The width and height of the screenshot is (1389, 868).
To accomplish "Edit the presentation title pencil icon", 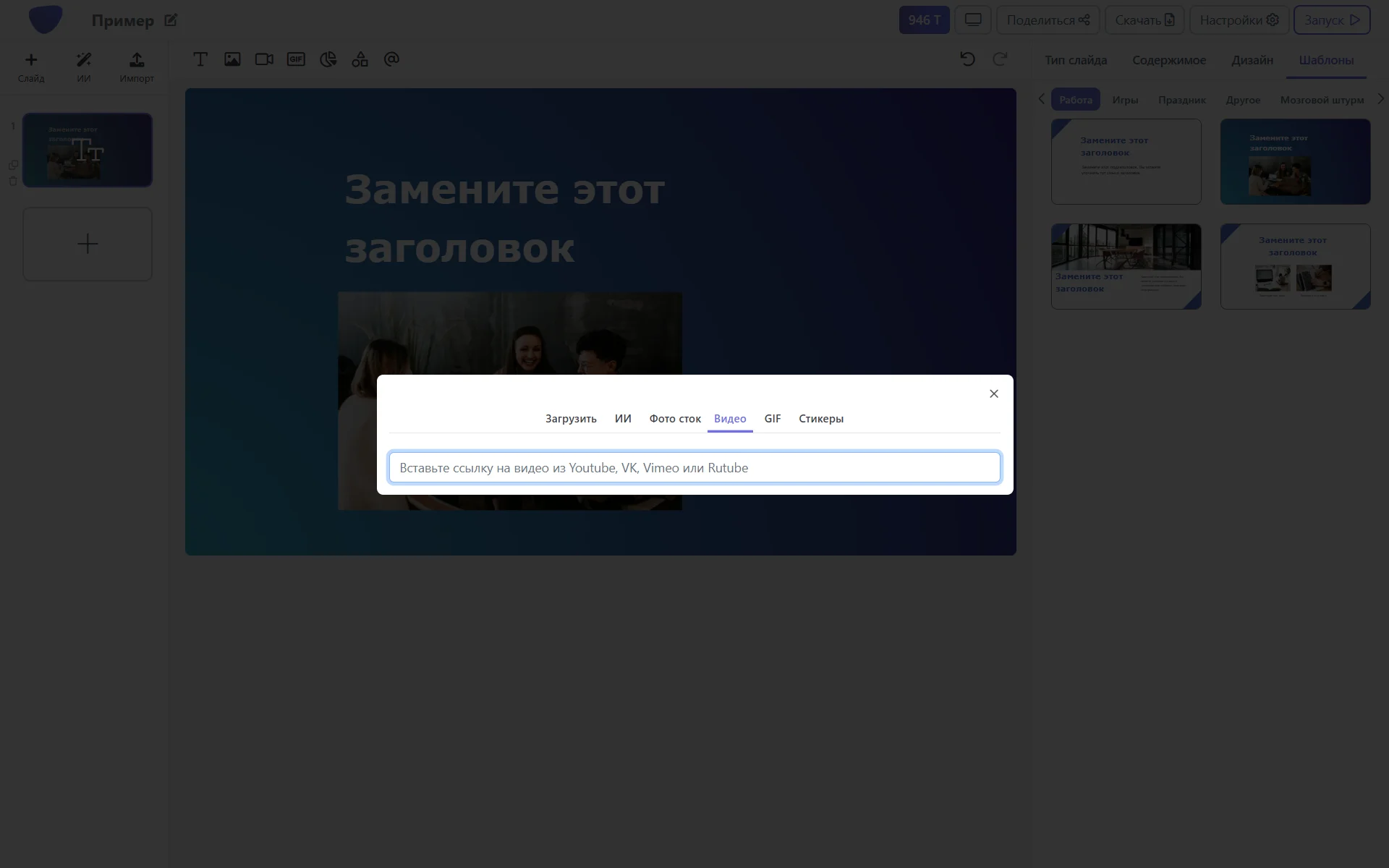I will point(171,20).
